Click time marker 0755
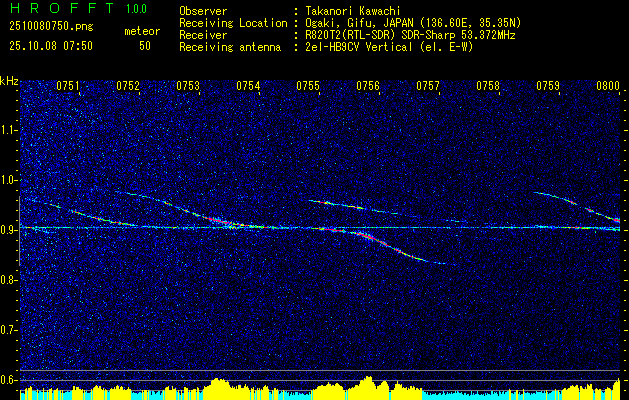The width and height of the screenshot is (629, 400). point(308,86)
